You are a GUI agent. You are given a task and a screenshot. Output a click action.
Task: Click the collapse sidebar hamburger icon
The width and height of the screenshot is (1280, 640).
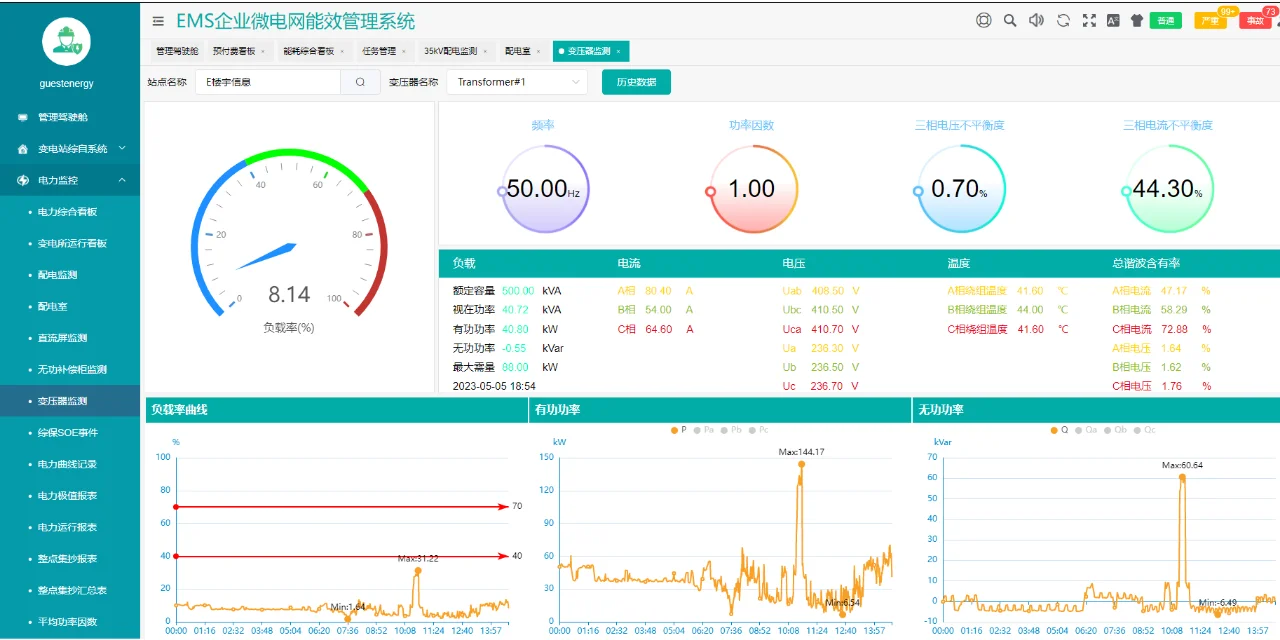click(x=157, y=20)
